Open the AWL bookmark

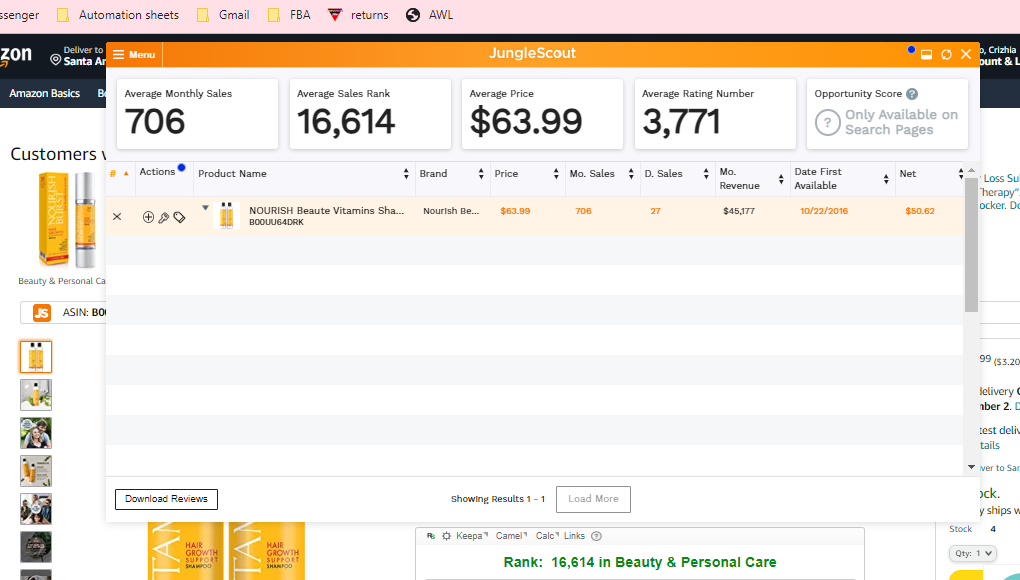[x=429, y=15]
